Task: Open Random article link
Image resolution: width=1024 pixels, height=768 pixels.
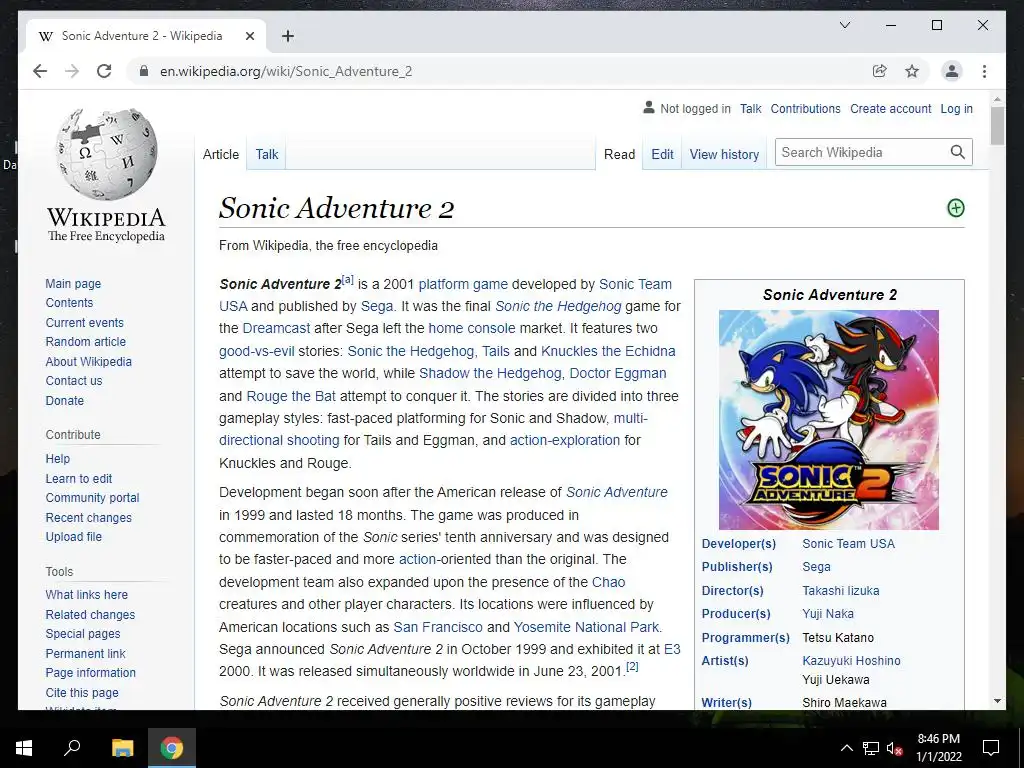Action: coord(86,342)
